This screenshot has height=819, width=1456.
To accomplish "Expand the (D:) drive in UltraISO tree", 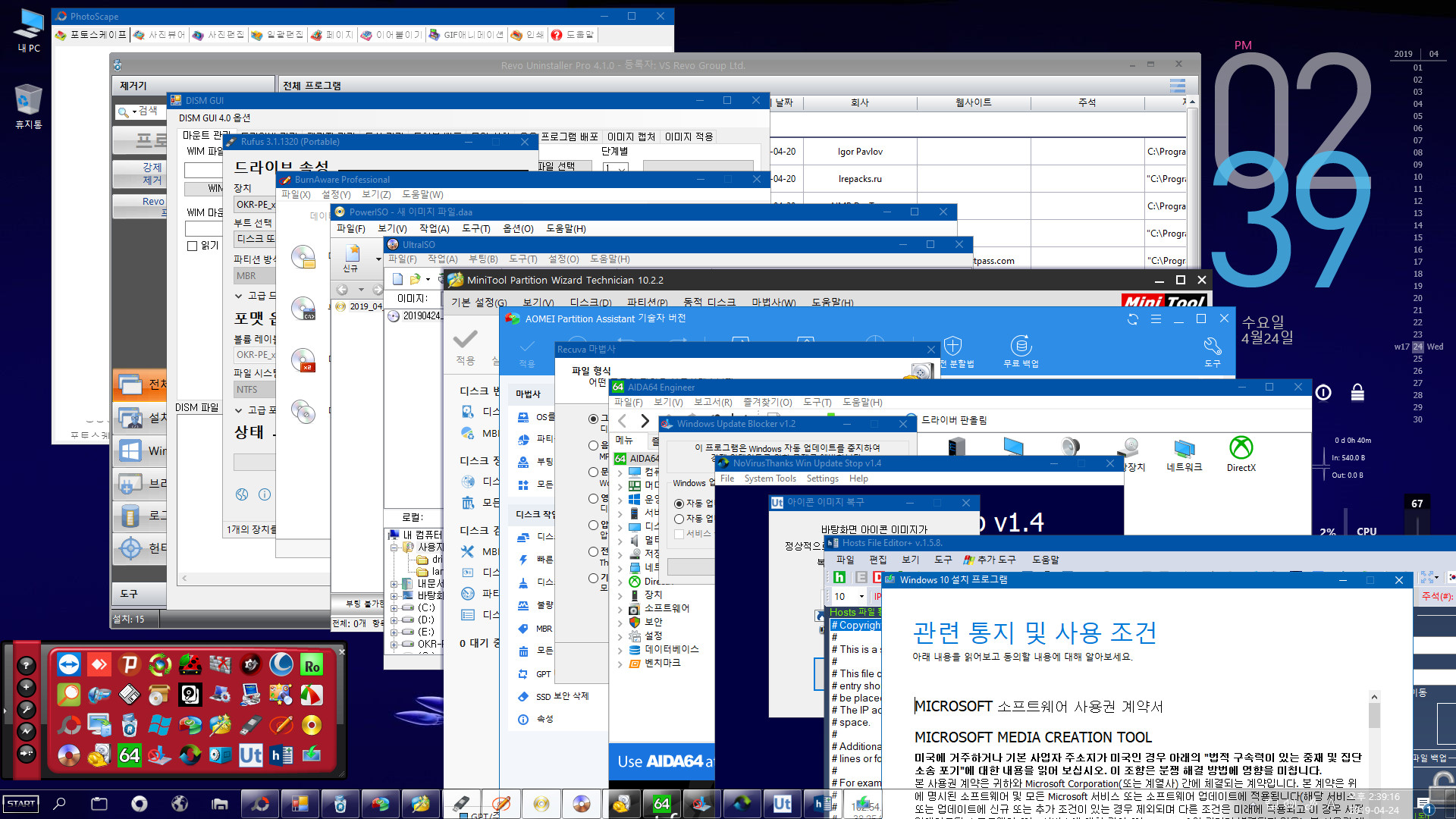I will (x=394, y=620).
